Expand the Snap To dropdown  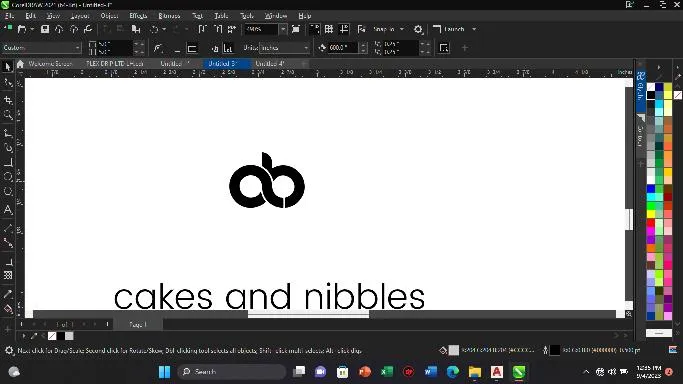[402, 29]
